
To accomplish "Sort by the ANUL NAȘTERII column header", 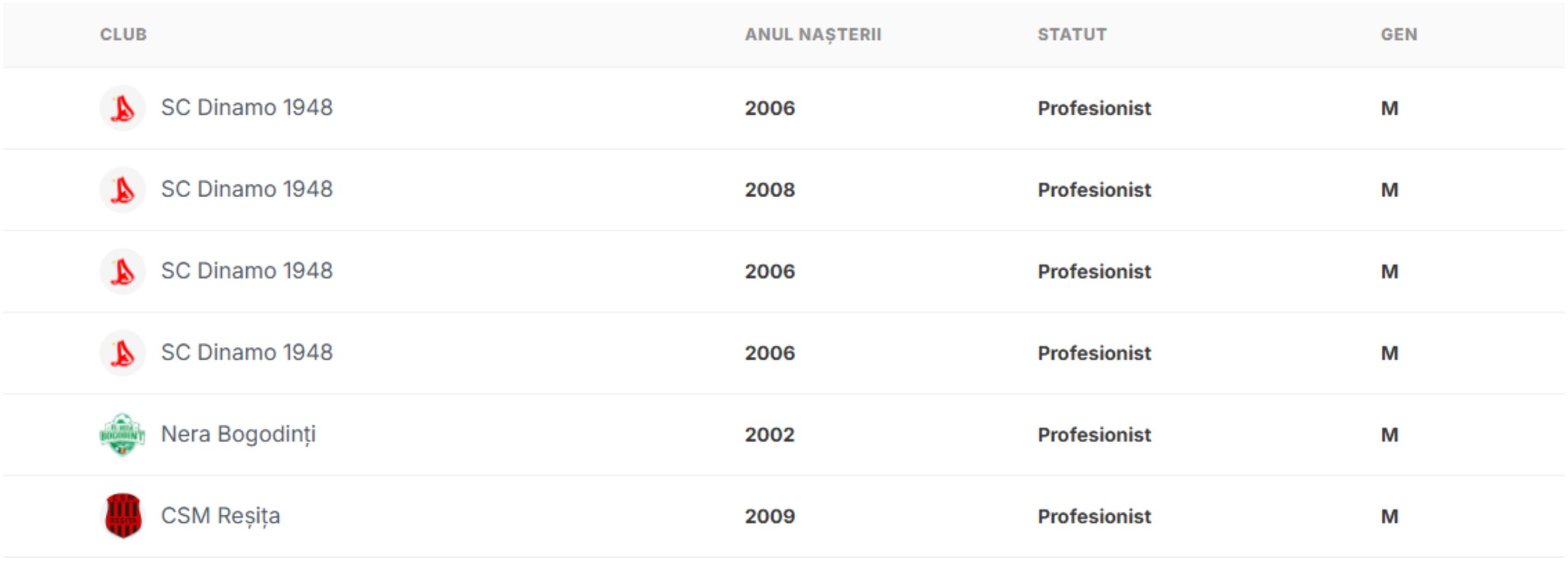I will tap(813, 34).
